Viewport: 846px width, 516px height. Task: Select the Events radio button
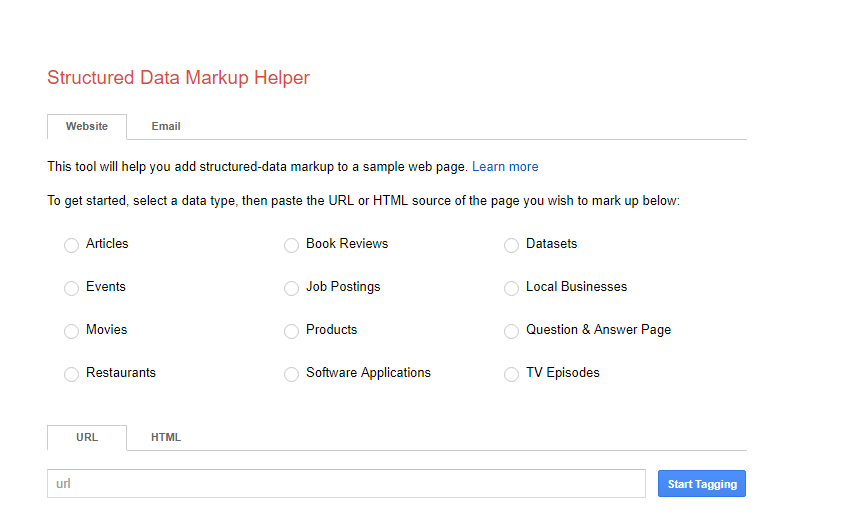tap(71, 288)
